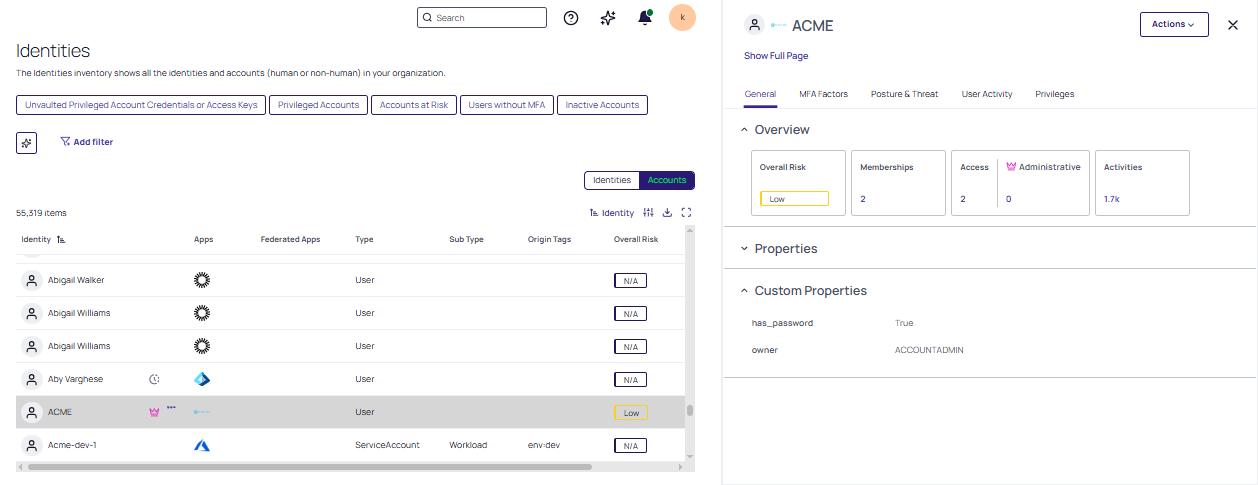Open the Posture & Threat tab
Screen dimensions: 1258x485
(904, 94)
